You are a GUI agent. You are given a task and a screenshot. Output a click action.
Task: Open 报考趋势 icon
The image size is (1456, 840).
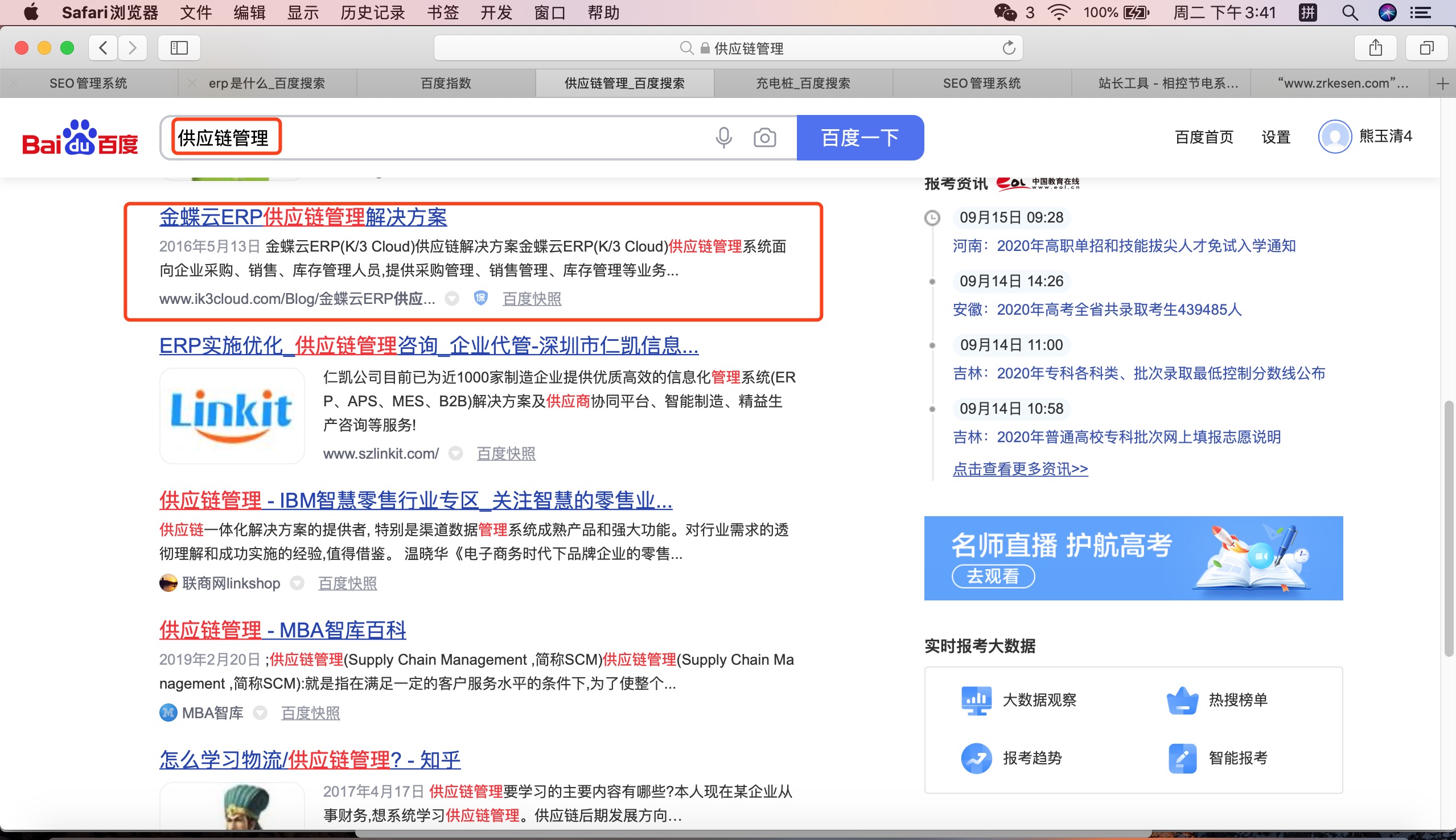coord(976,758)
